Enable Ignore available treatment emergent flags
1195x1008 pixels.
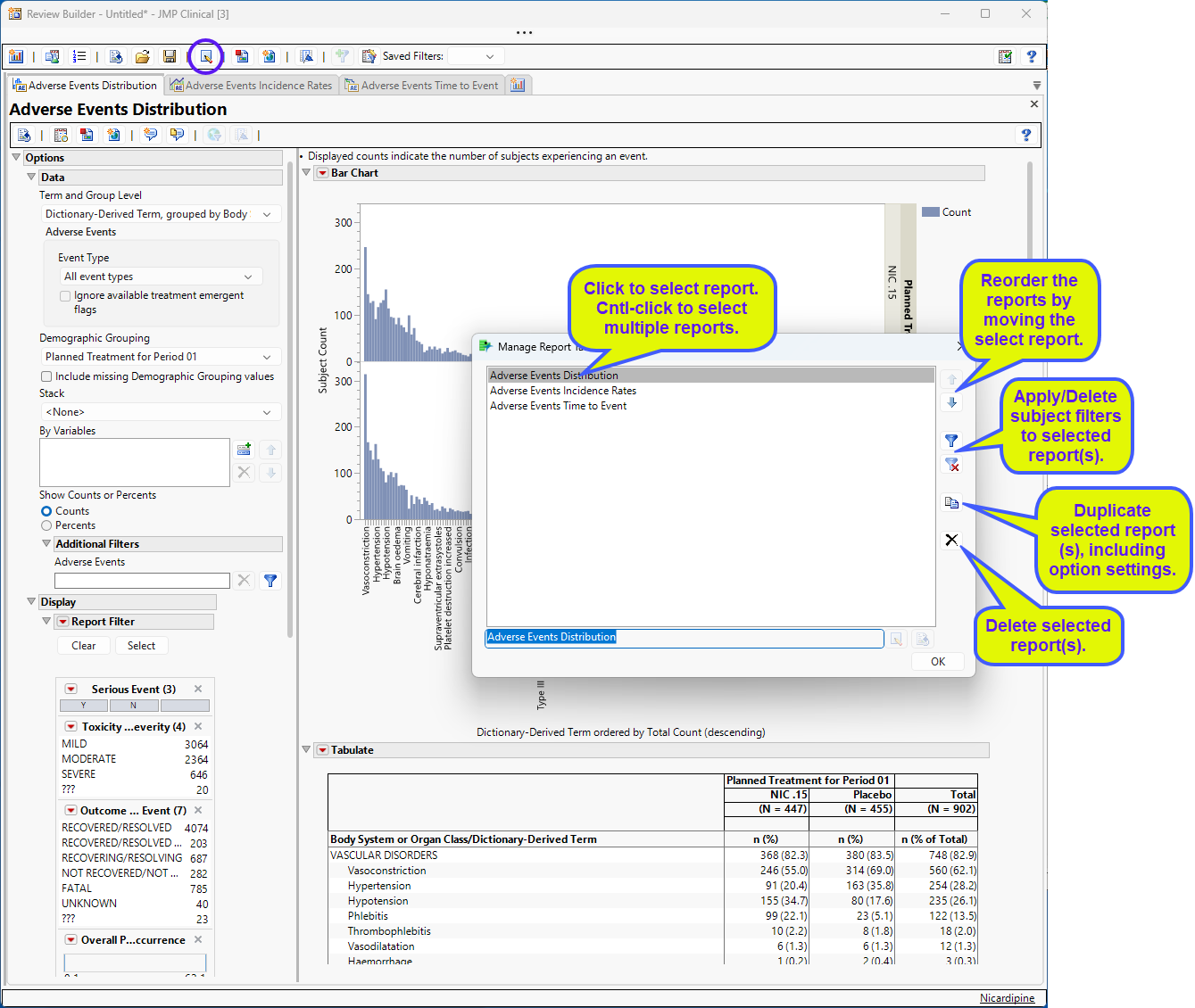point(65,296)
